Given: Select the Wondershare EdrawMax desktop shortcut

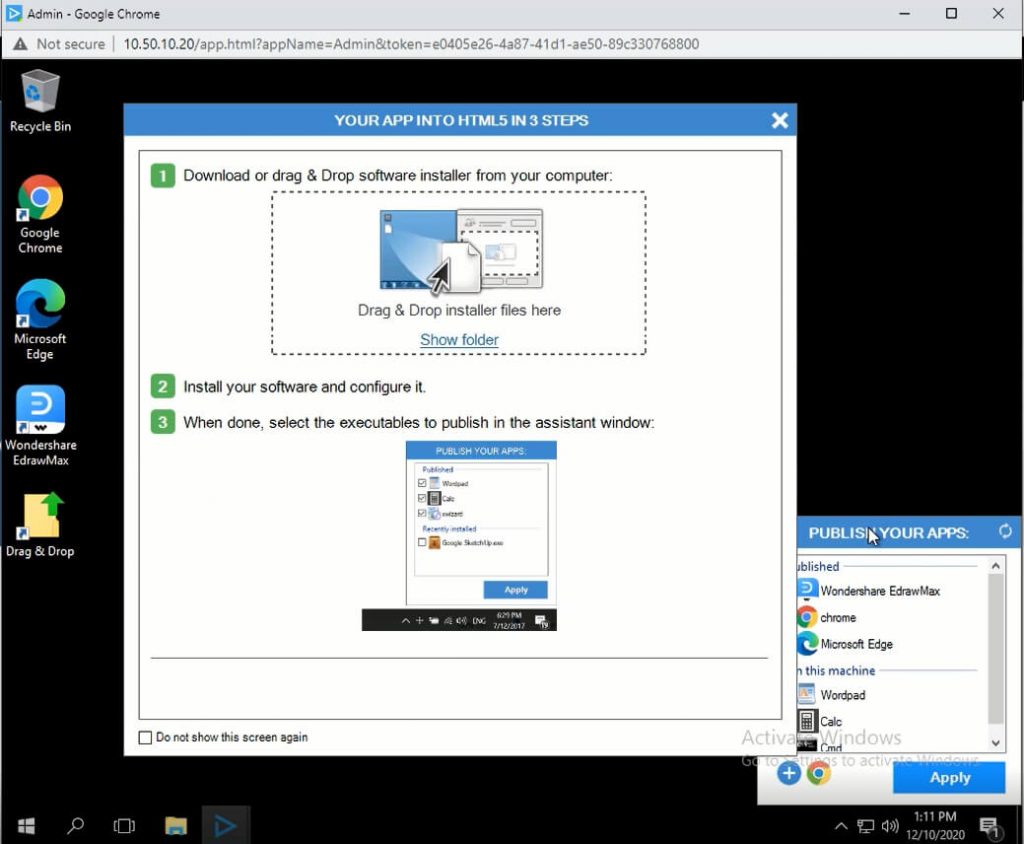Looking at the screenshot, I should 40,426.
